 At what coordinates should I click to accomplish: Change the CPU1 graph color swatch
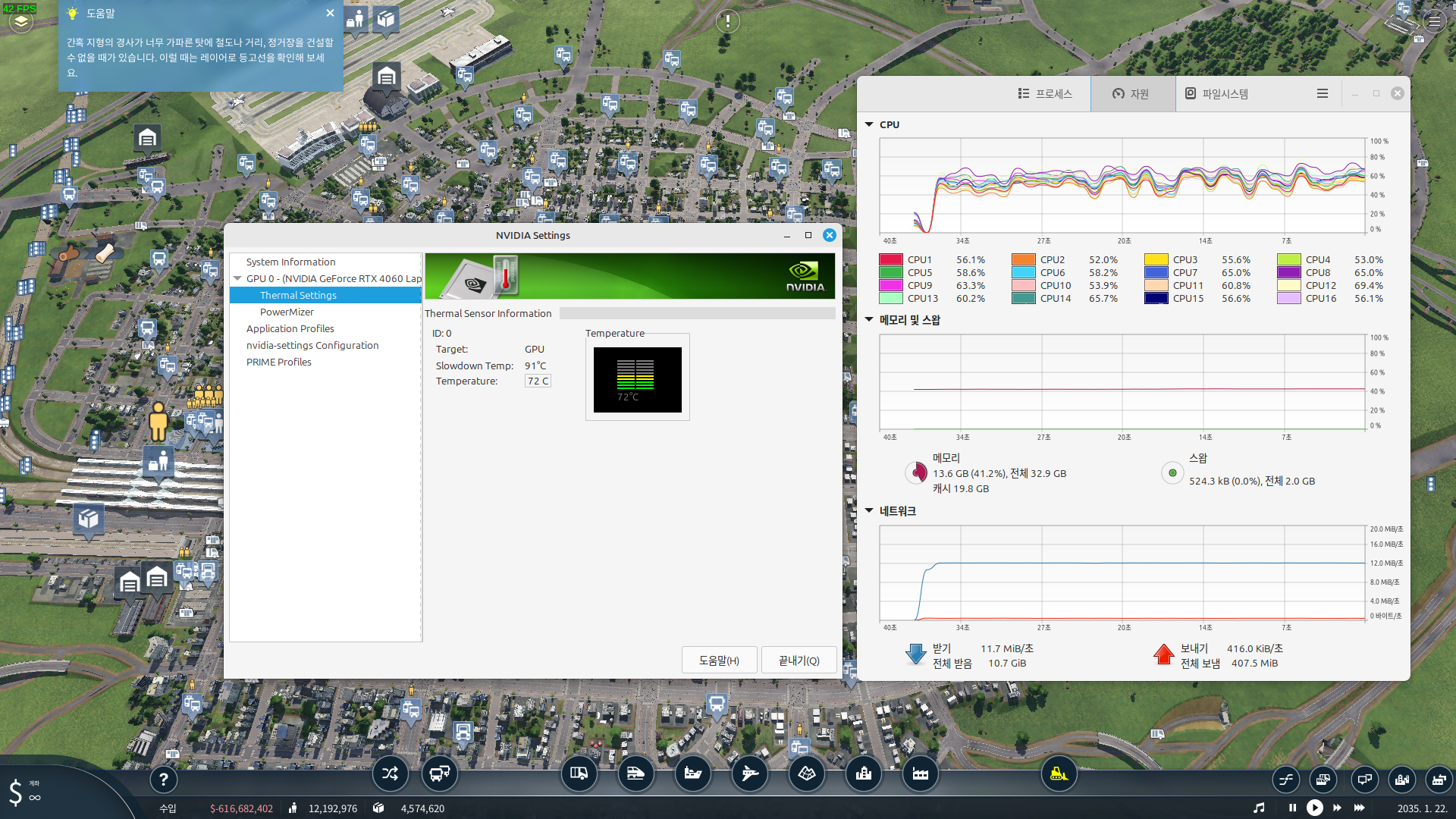coord(890,259)
